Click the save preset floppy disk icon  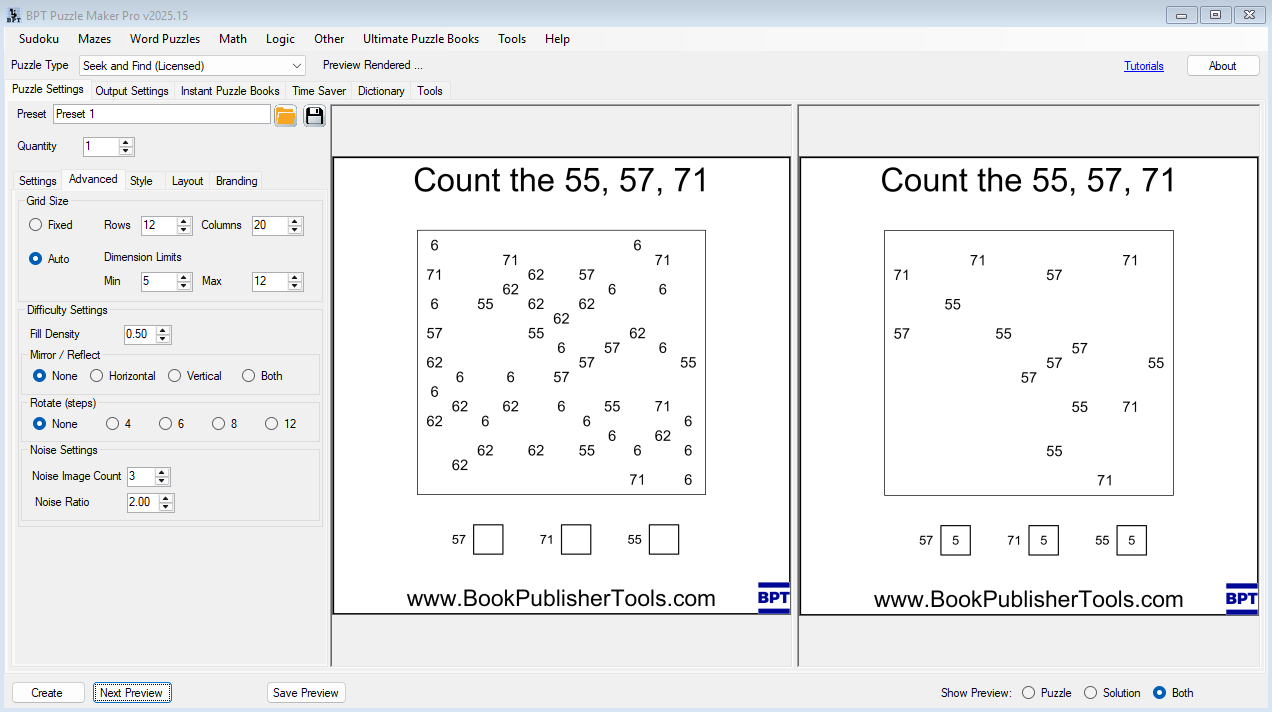pyautogui.click(x=314, y=115)
